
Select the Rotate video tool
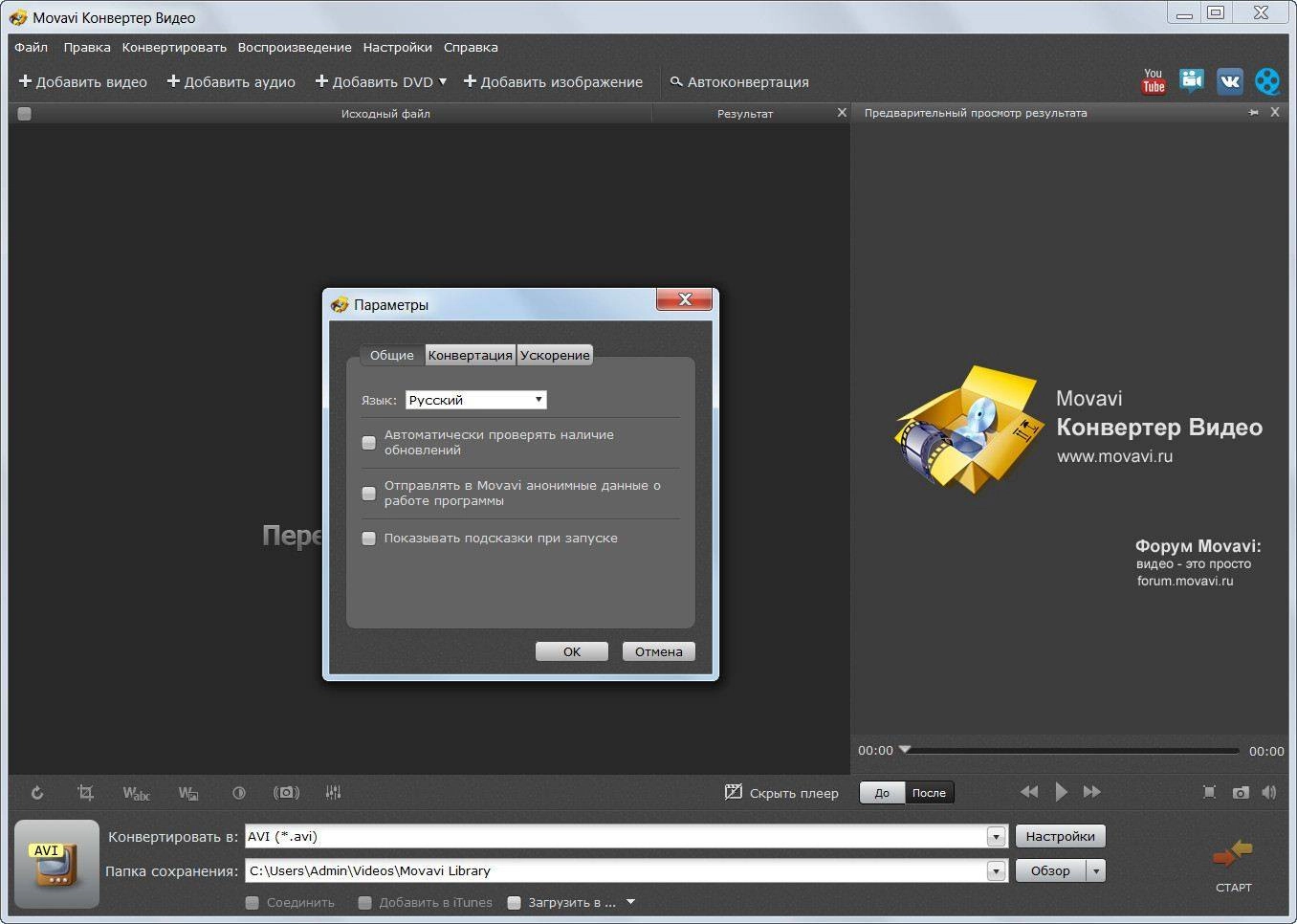(x=36, y=793)
